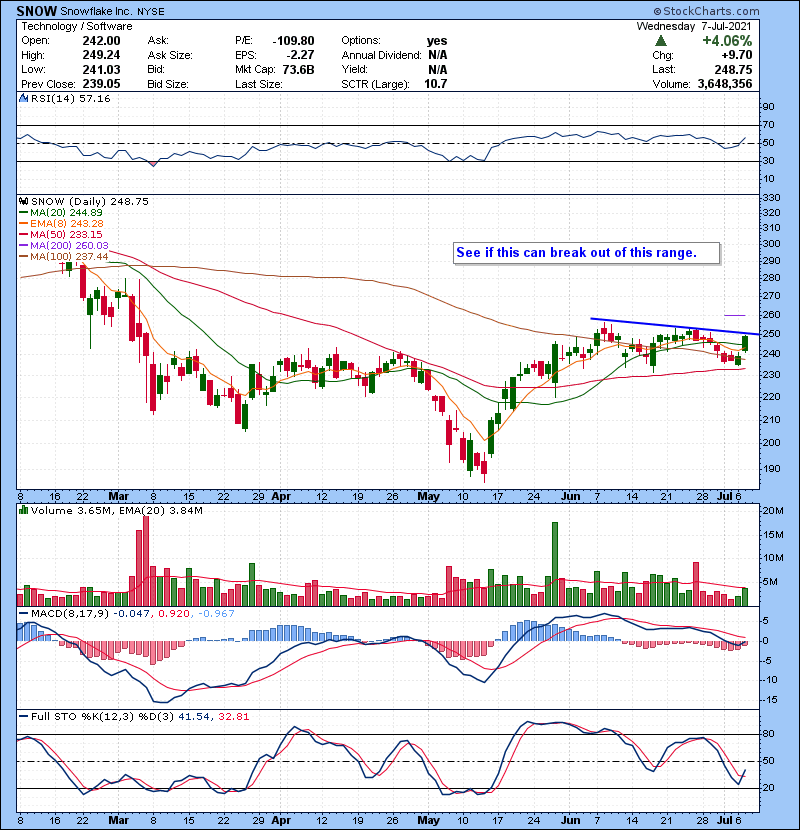Click the SNOW ticker symbol title
Image resolution: width=800 pixels, height=830 pixels.
(x=37, y=11)
